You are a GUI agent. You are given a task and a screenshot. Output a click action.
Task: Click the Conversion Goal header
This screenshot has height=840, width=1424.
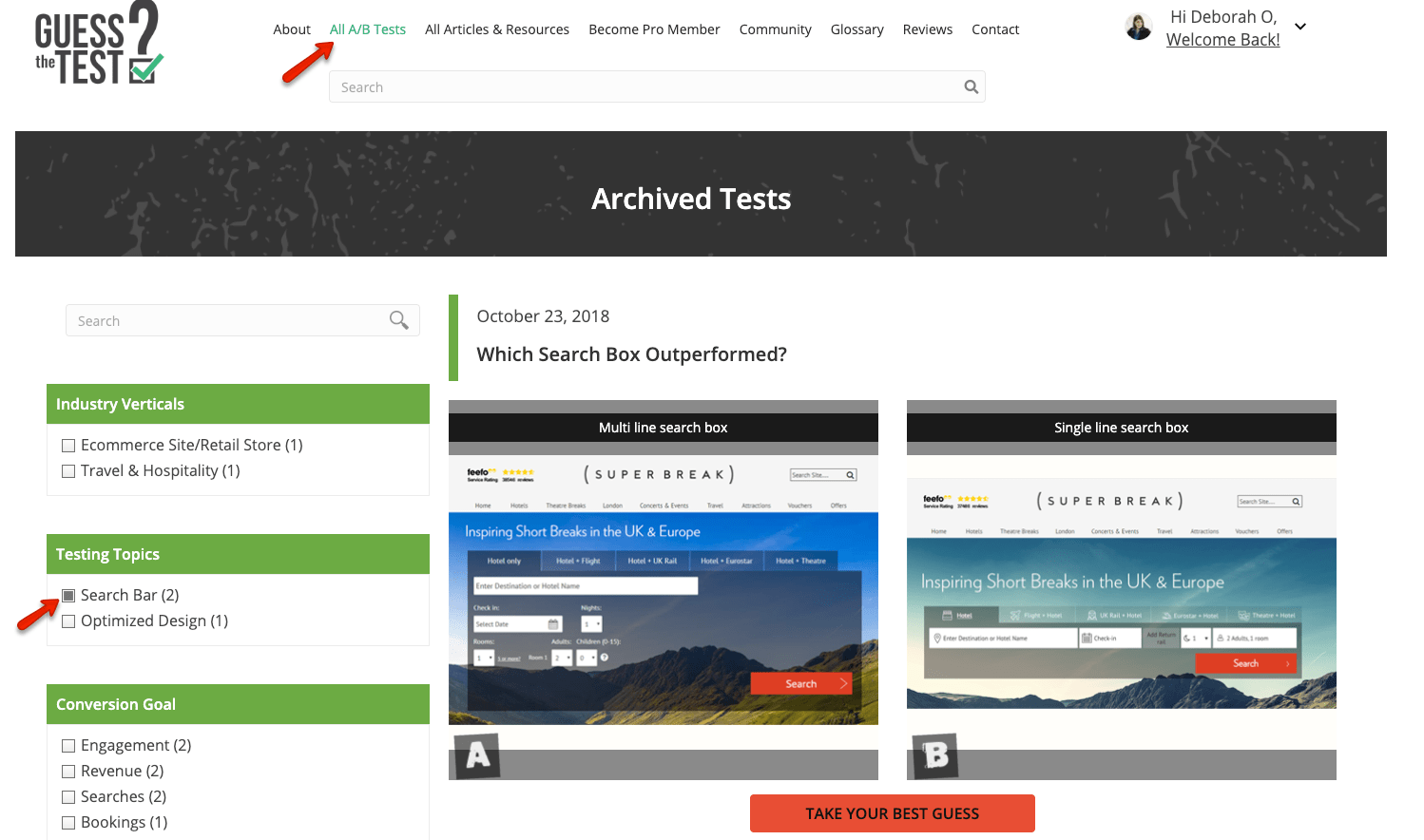(238, 704)
